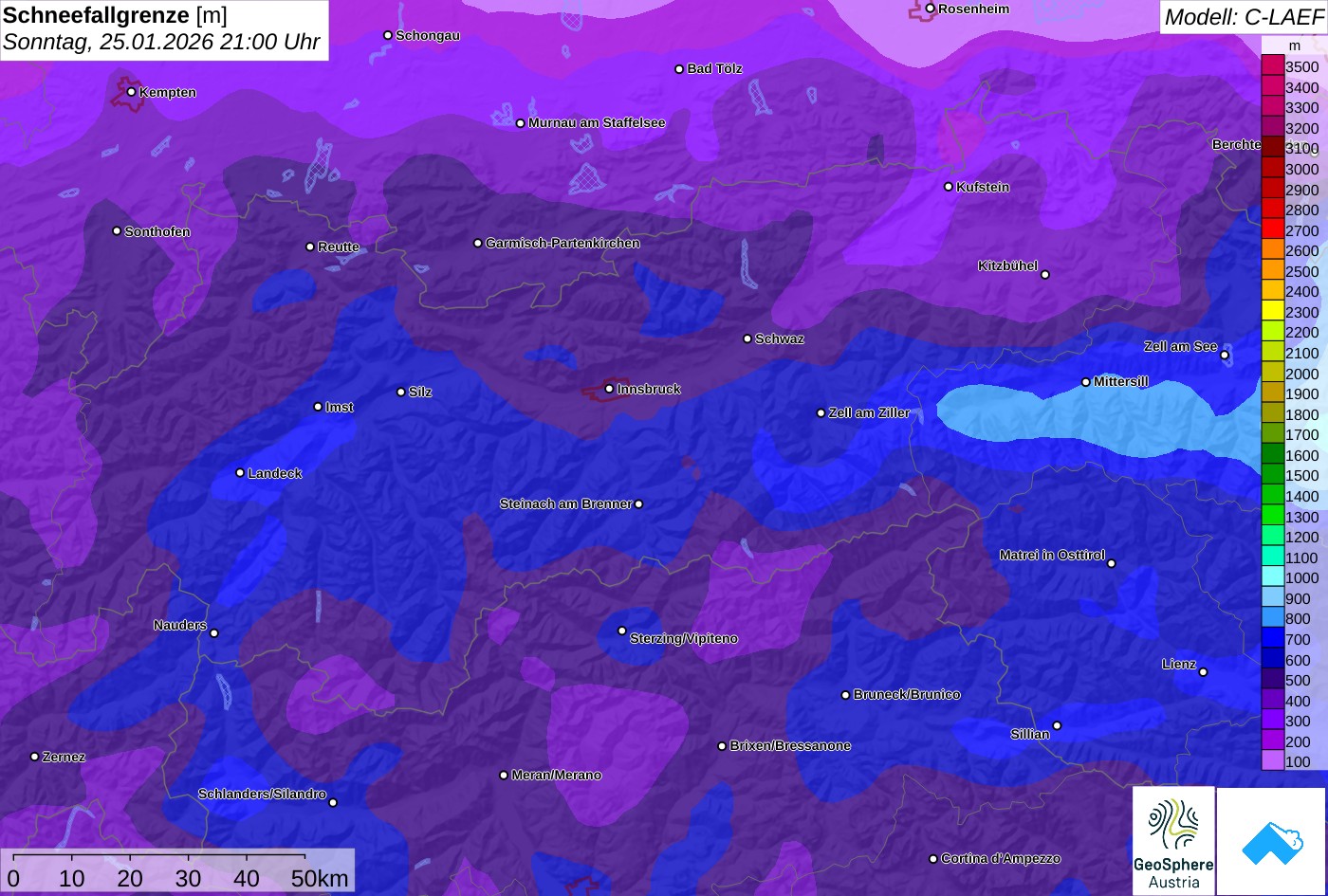Click the "Reutte" town label
Viewport: 1328px width, 896px height.
(339, 247)
